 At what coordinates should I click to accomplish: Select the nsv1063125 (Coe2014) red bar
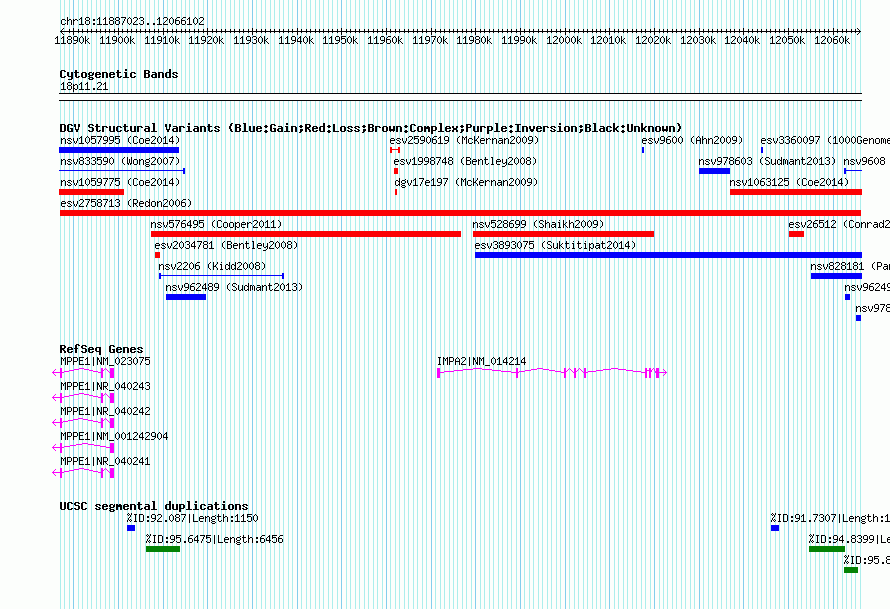point(796,192)
